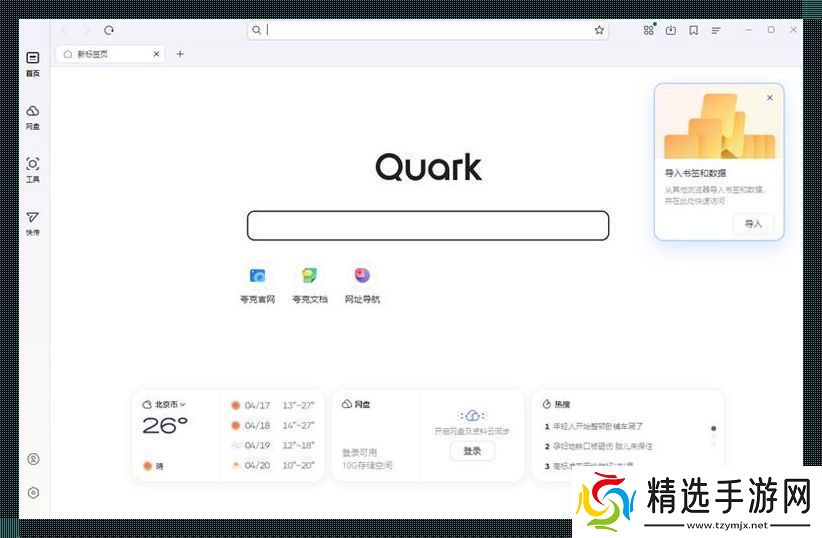This screenshot has height=538, width=822.
Task: Click the Quark logo
Action: [x=428, y=167]
